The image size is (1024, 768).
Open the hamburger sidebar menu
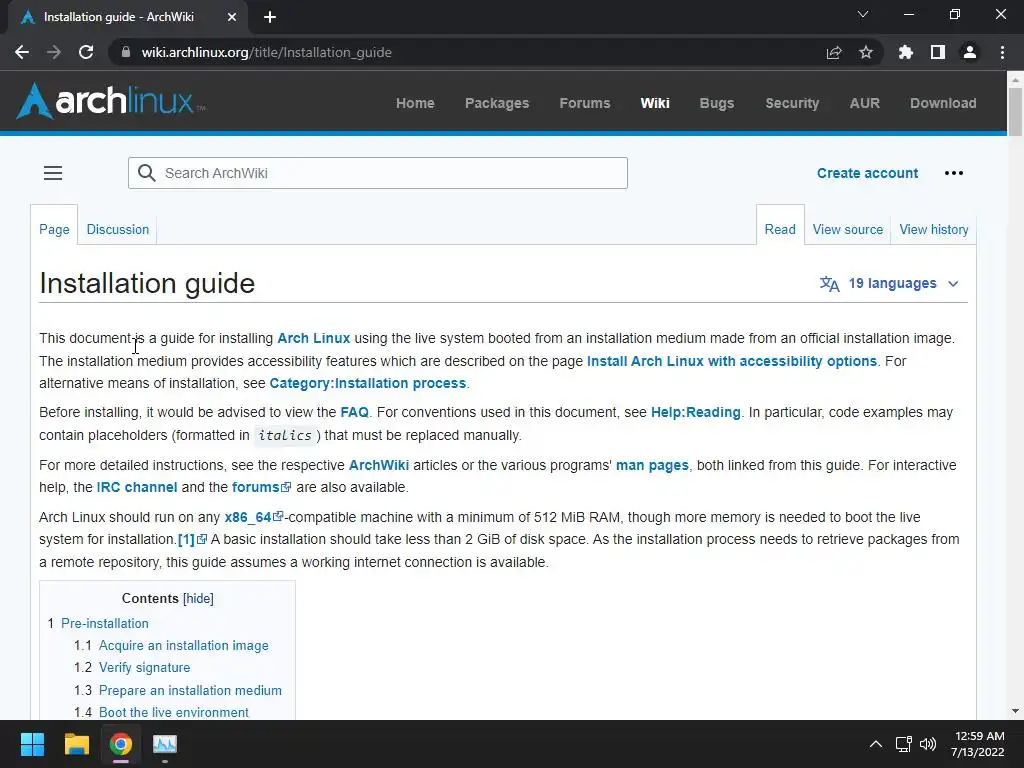53,173
